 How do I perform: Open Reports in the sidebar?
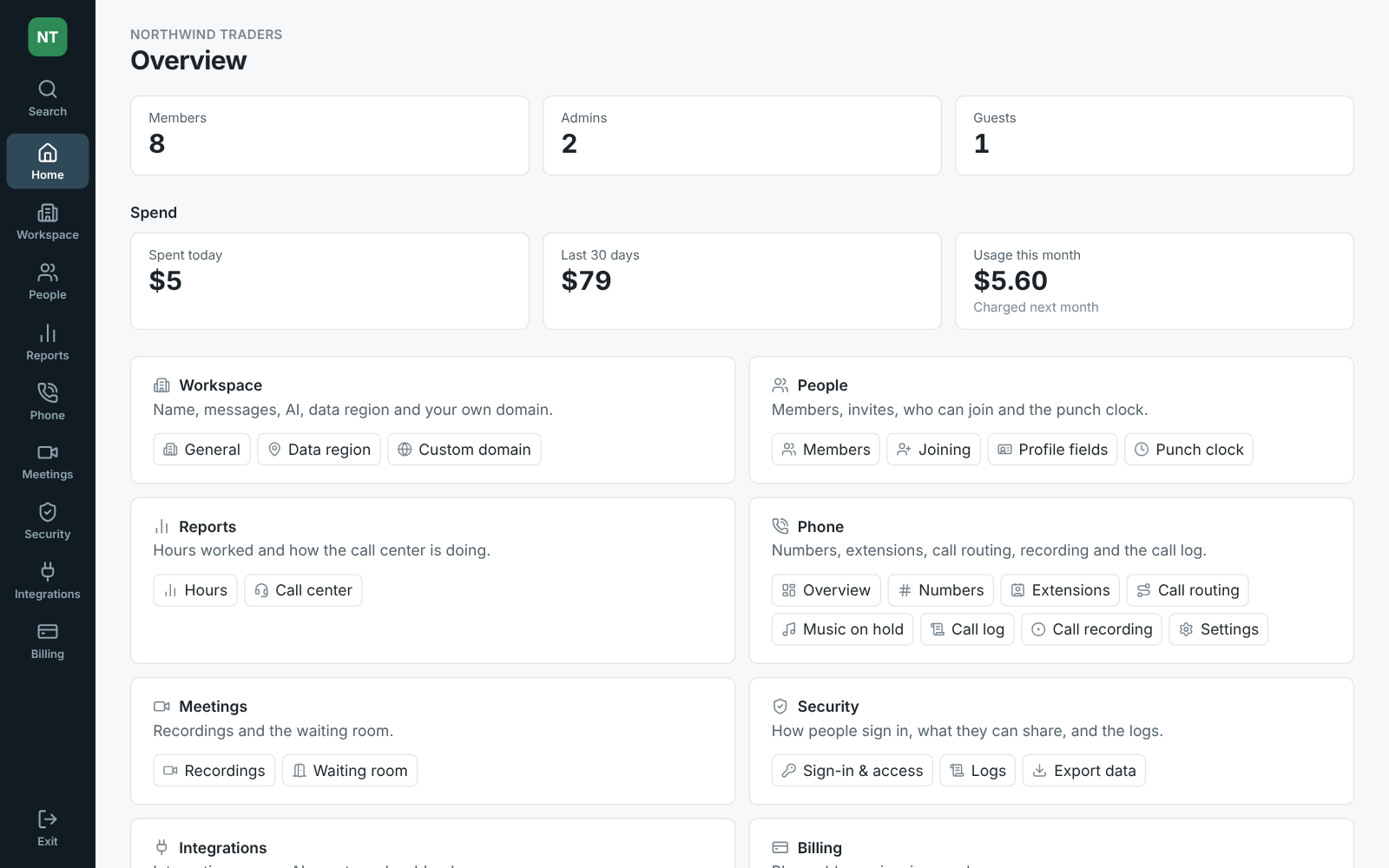pos(48,343)
